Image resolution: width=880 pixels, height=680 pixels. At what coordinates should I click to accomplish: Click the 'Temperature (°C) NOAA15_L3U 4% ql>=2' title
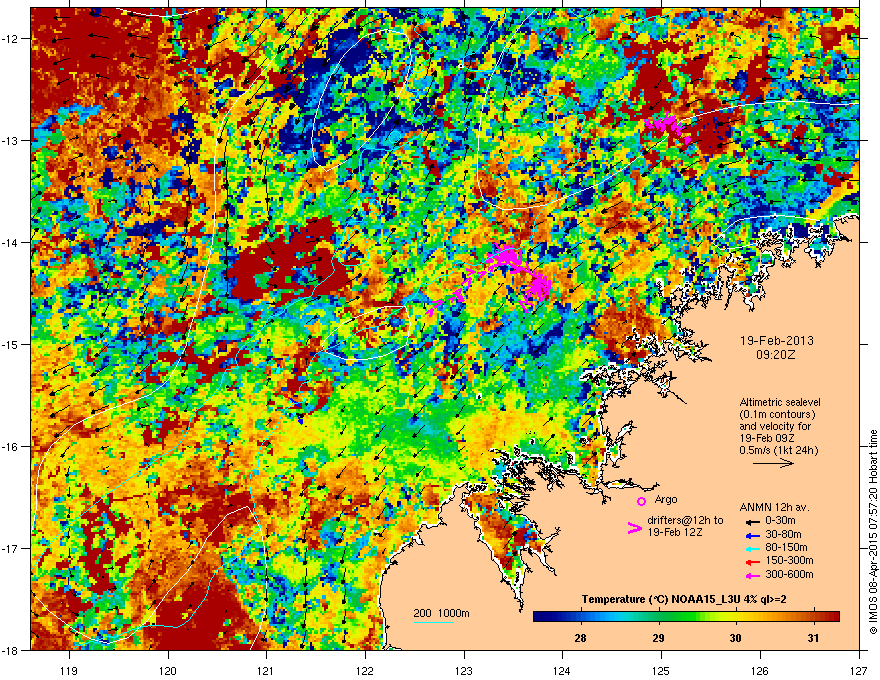click(684, 599)
